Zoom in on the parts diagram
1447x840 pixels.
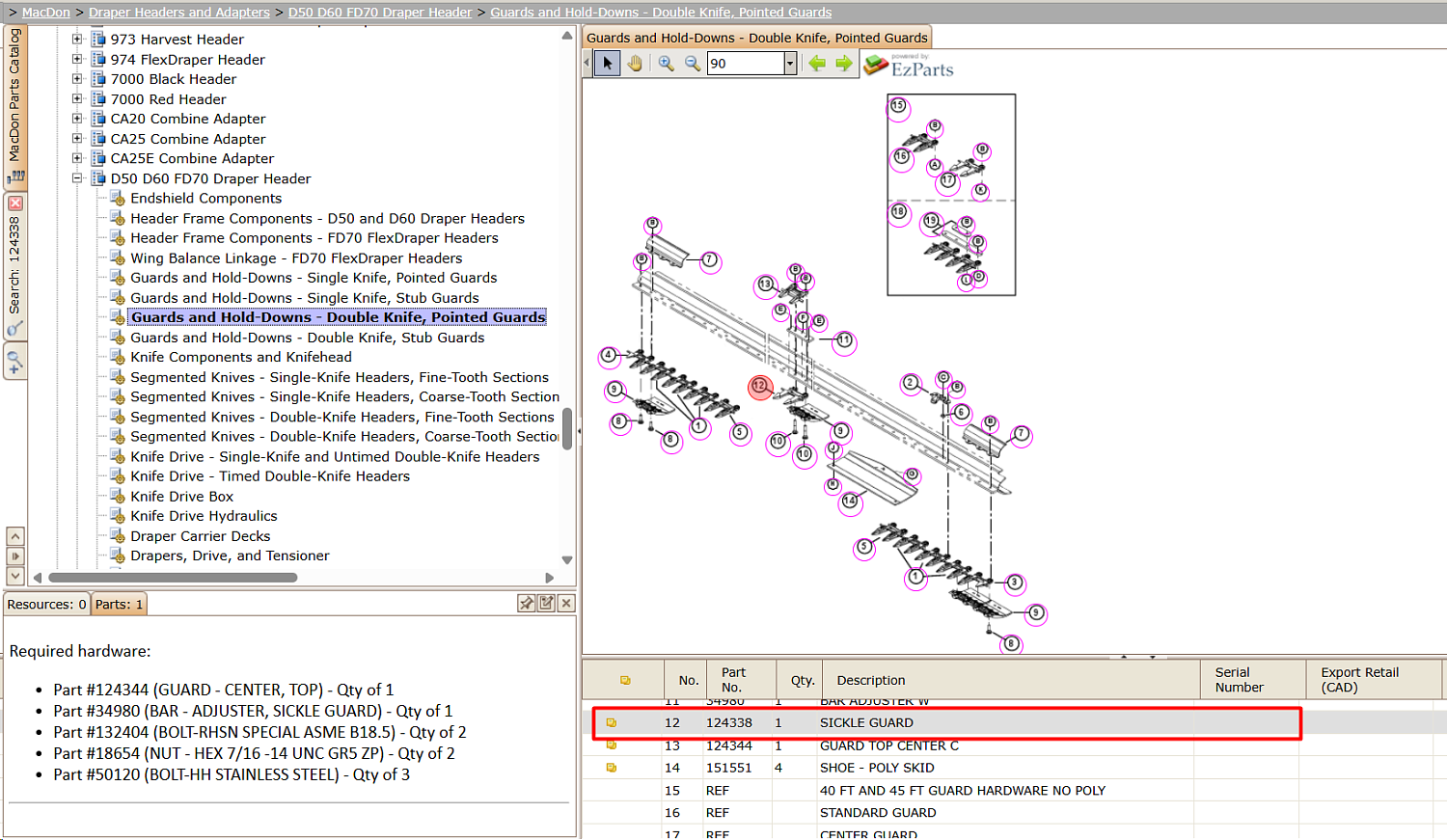666,64
